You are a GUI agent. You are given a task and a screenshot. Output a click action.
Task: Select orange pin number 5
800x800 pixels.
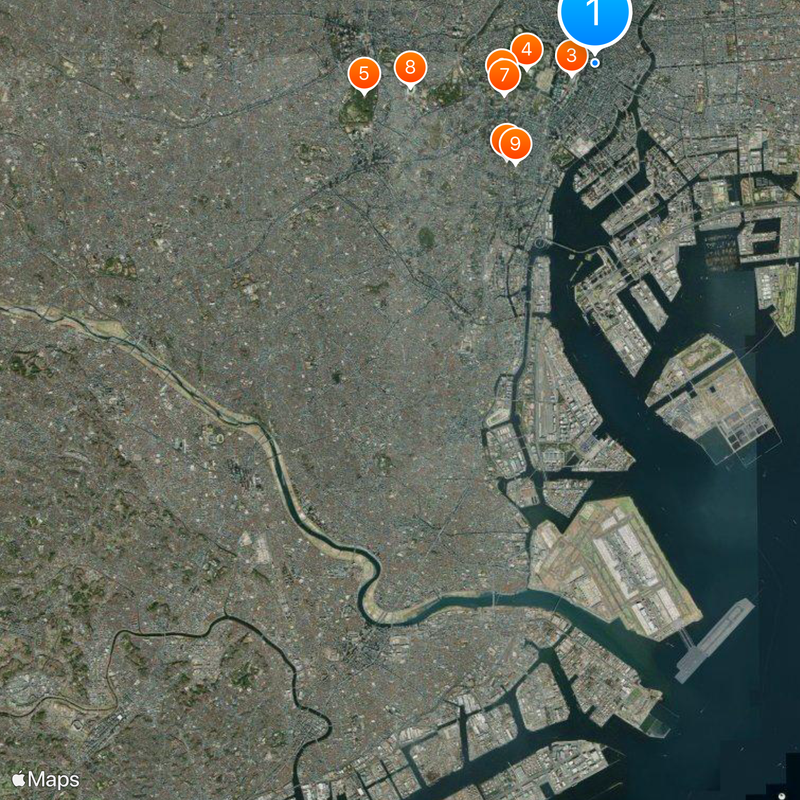click(x=364, y=74)
